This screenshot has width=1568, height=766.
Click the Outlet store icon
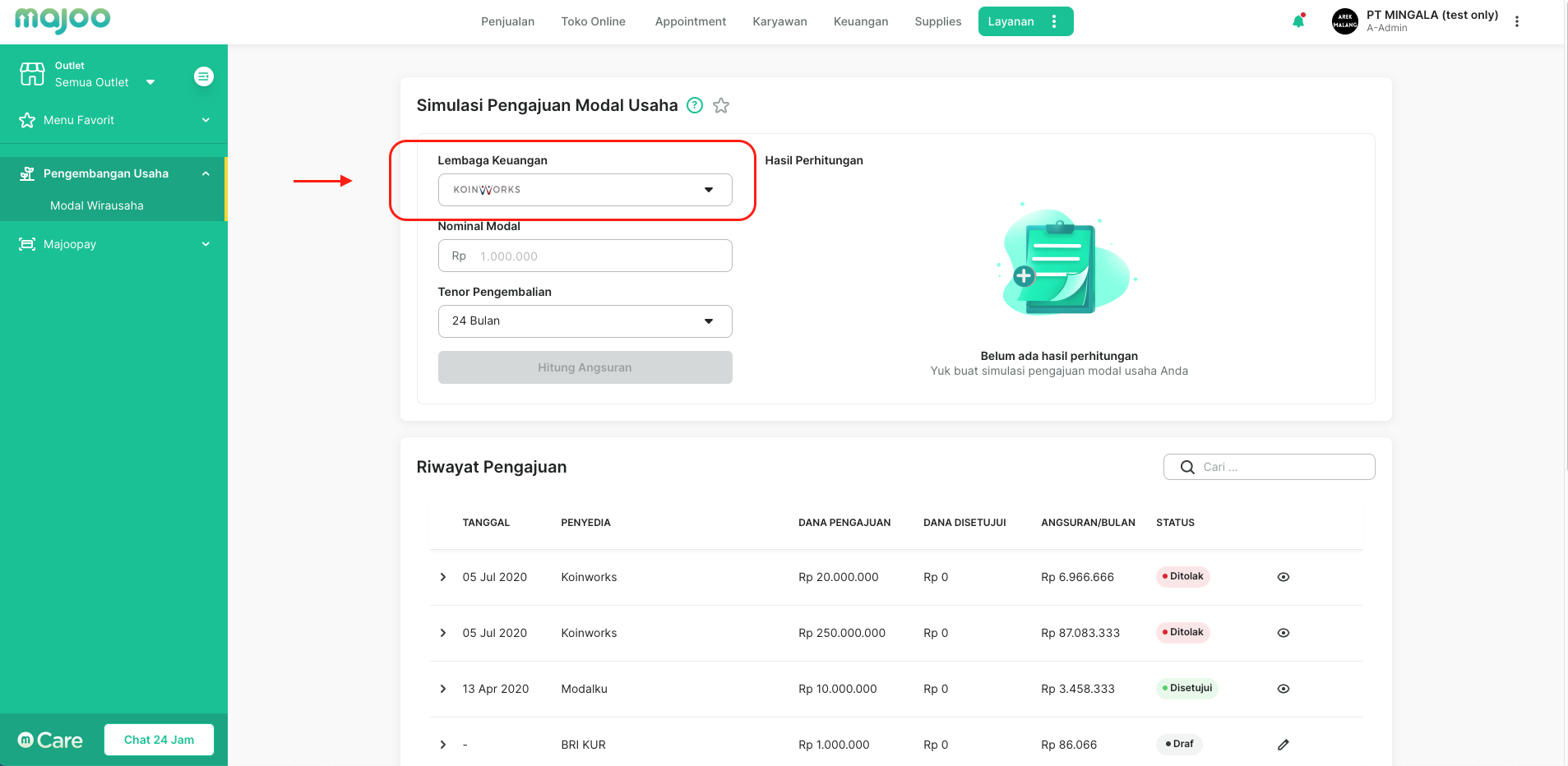point(32,74)
